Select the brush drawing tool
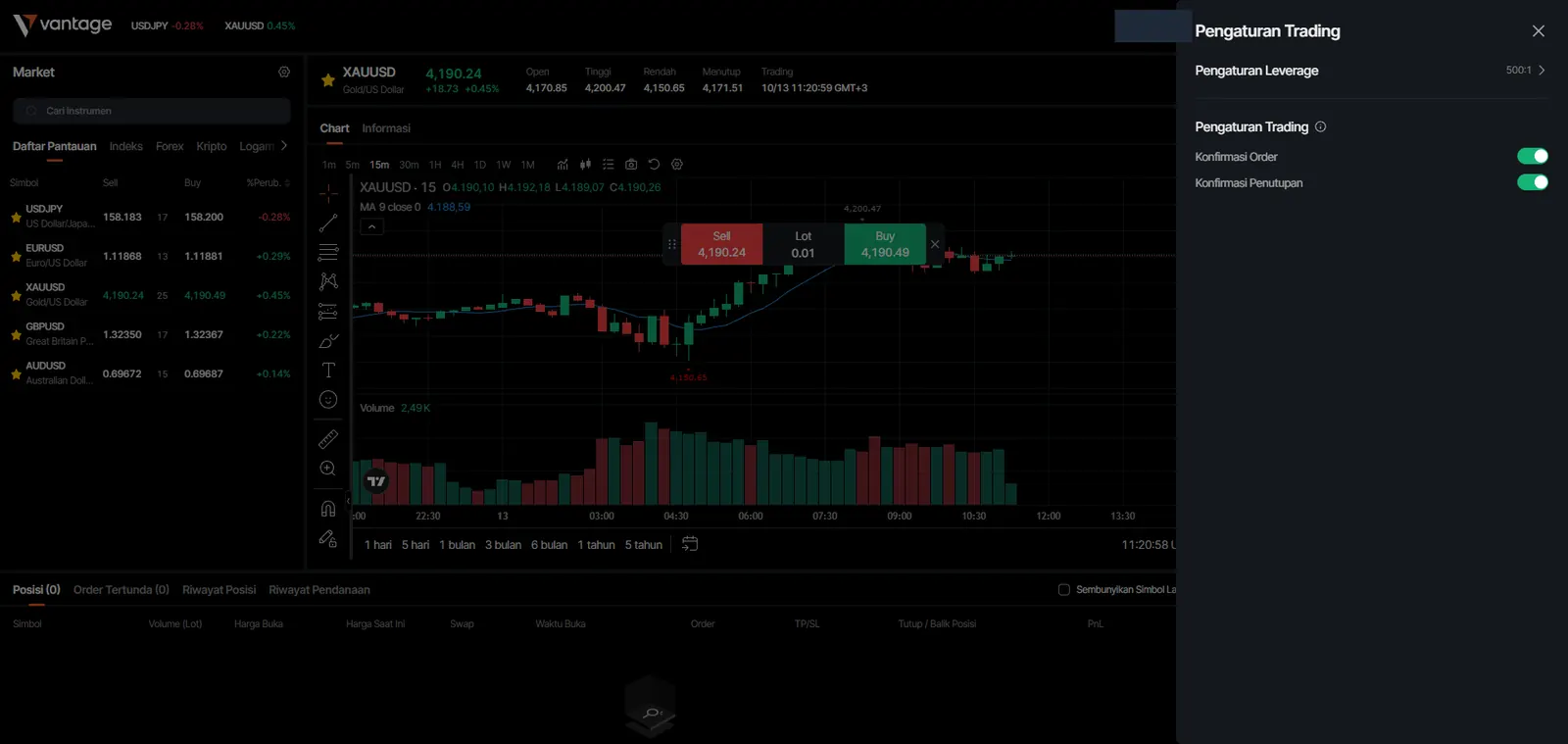Viewport: 1568px width, 744px height. coord(328,341)
